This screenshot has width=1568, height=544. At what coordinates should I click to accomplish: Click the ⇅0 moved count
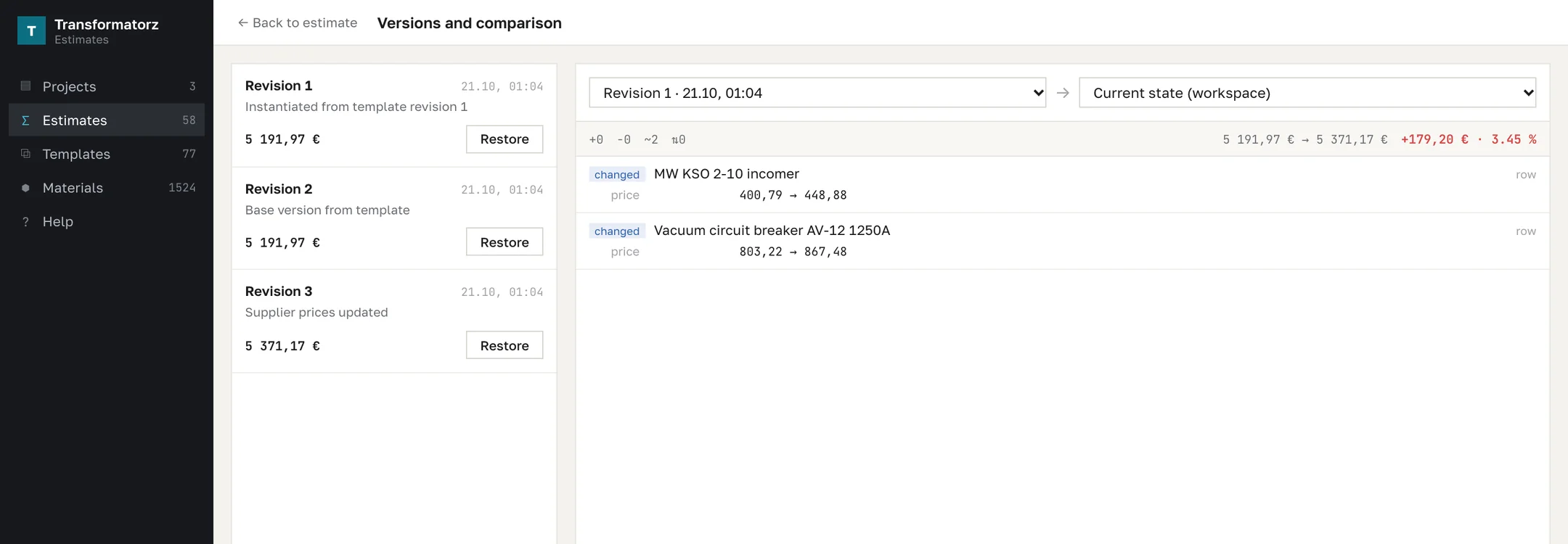(x=679, y=140)
